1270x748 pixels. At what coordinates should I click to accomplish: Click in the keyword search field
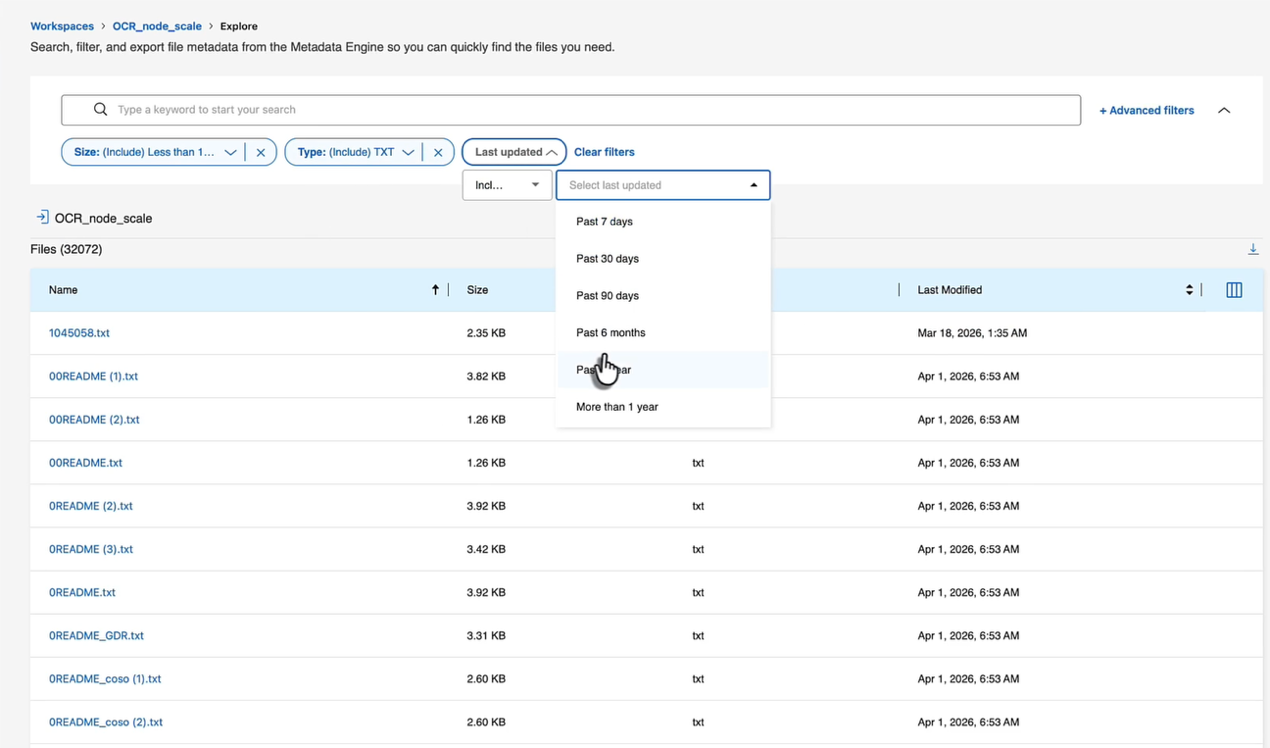coord(571,110)
